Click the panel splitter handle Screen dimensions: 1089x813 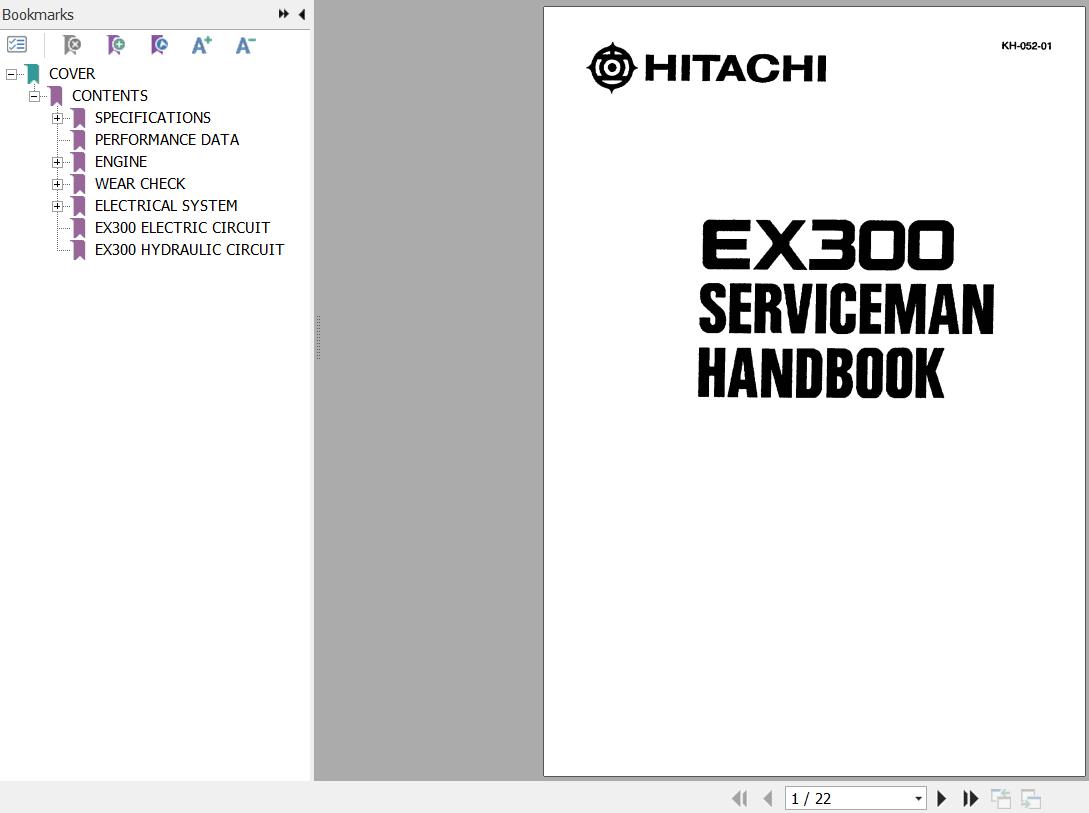pyautogui.click(x=318, y=337)
